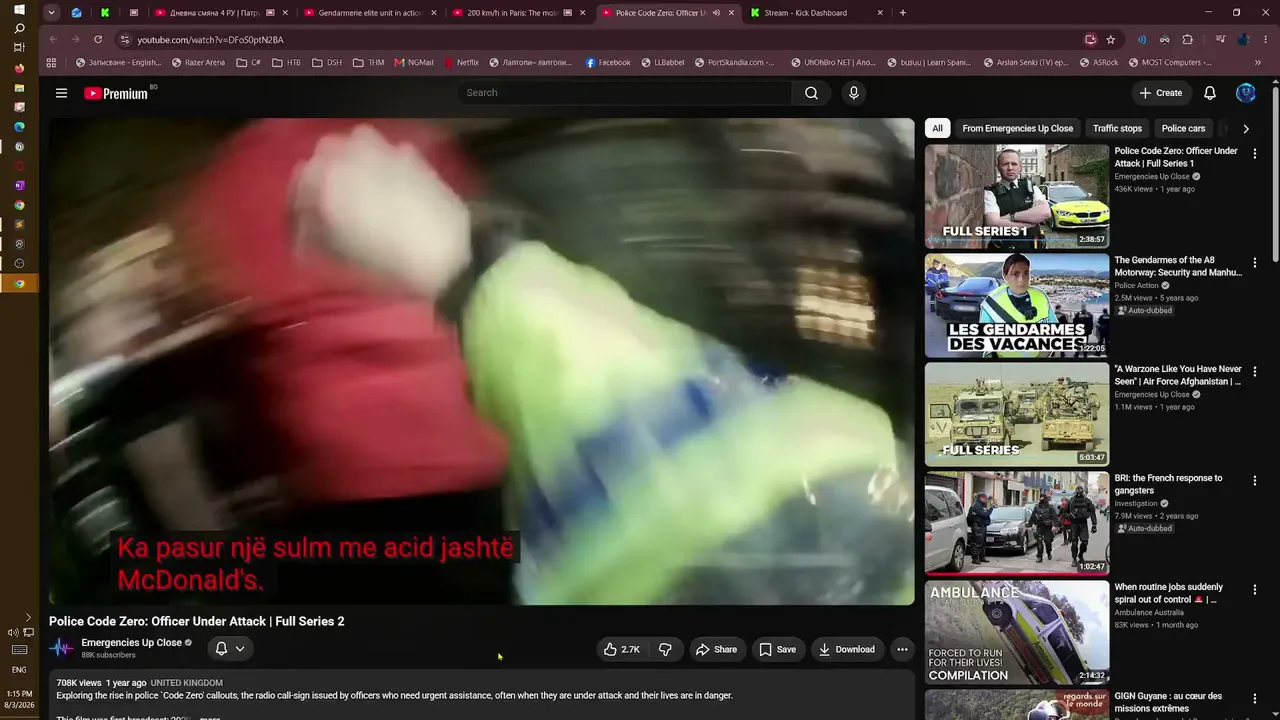
Task: Open menu for BRI French response video
Action: point(1255,480)
